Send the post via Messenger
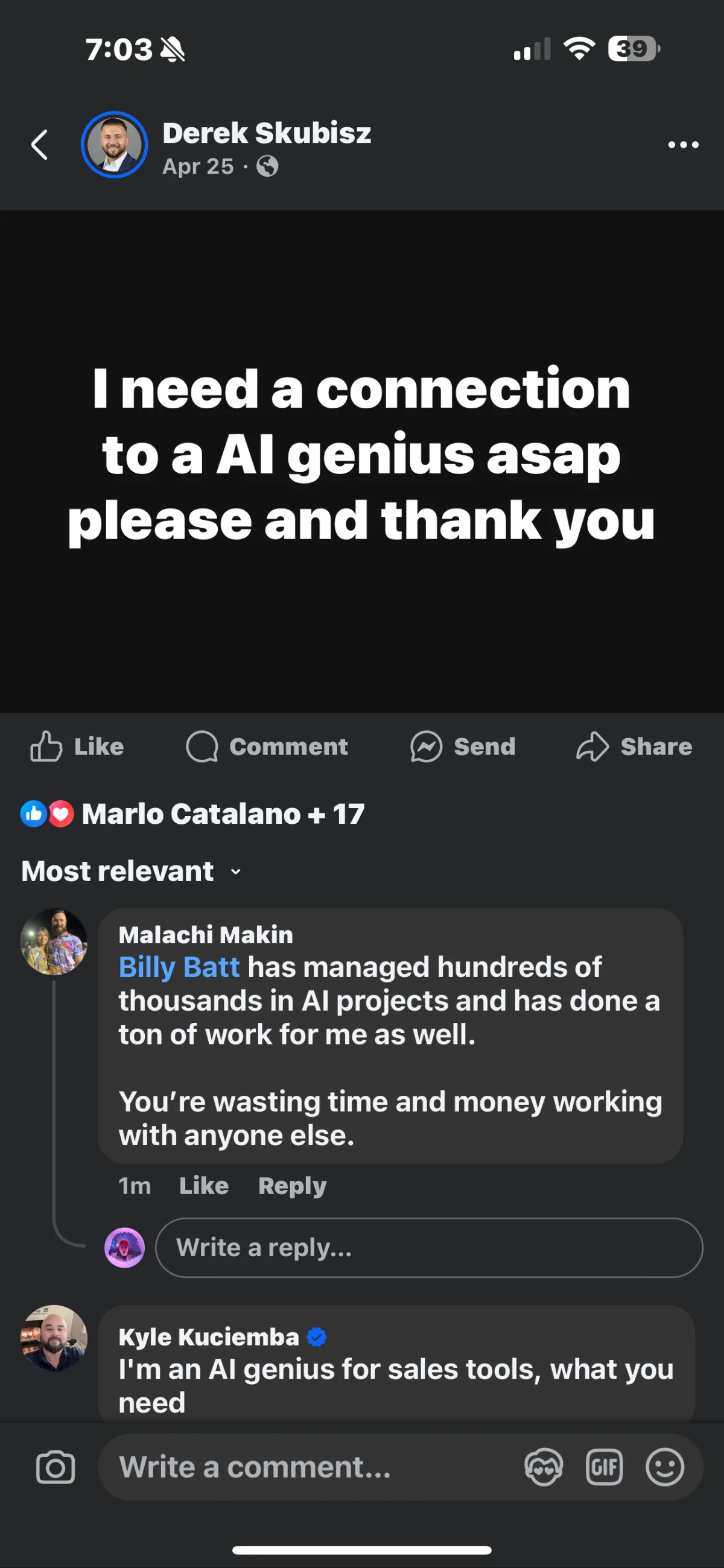This screenshot has height=1568, width=724. [463, 746]
